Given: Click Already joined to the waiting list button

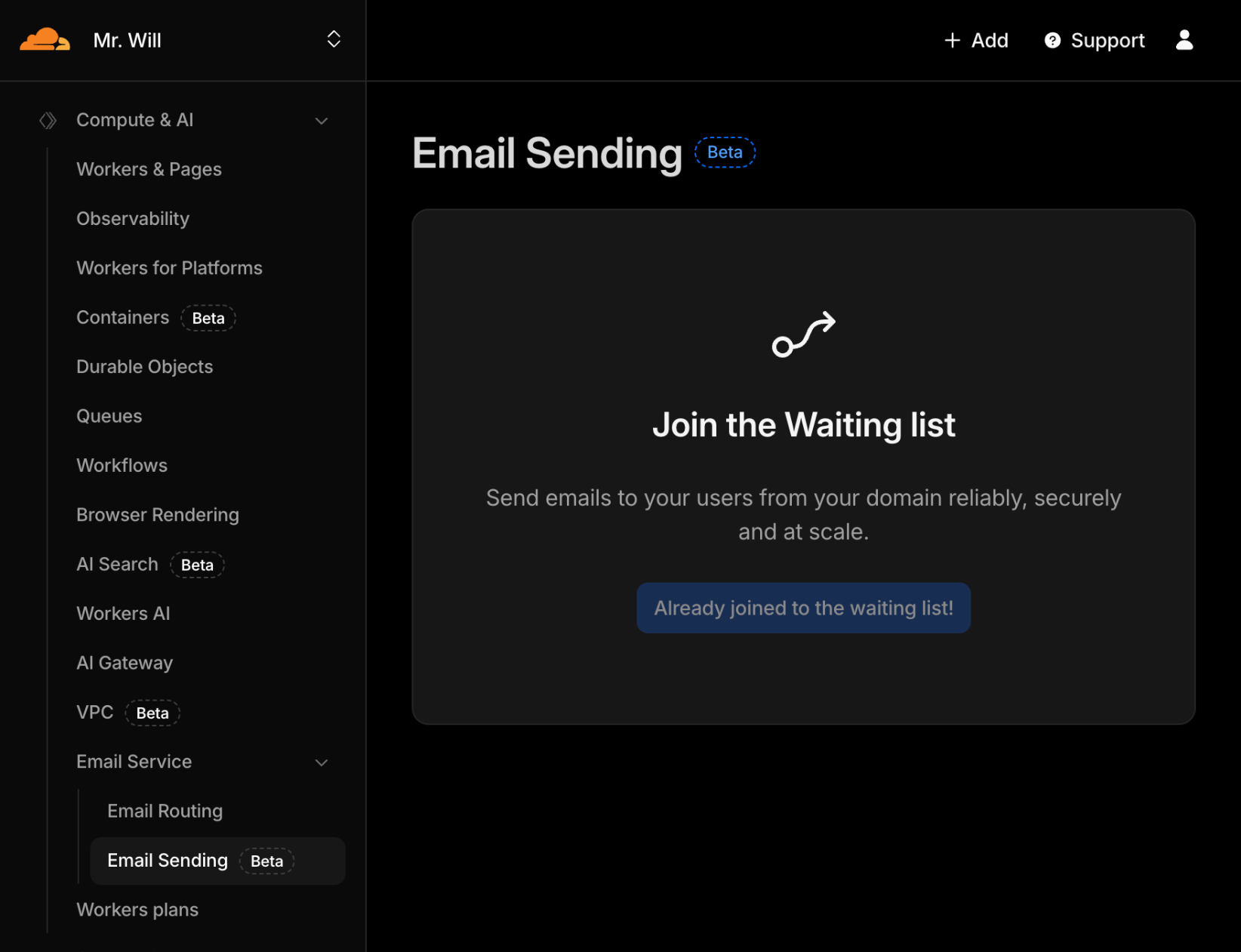Looking at the screenshot, I should coord(803,608).
